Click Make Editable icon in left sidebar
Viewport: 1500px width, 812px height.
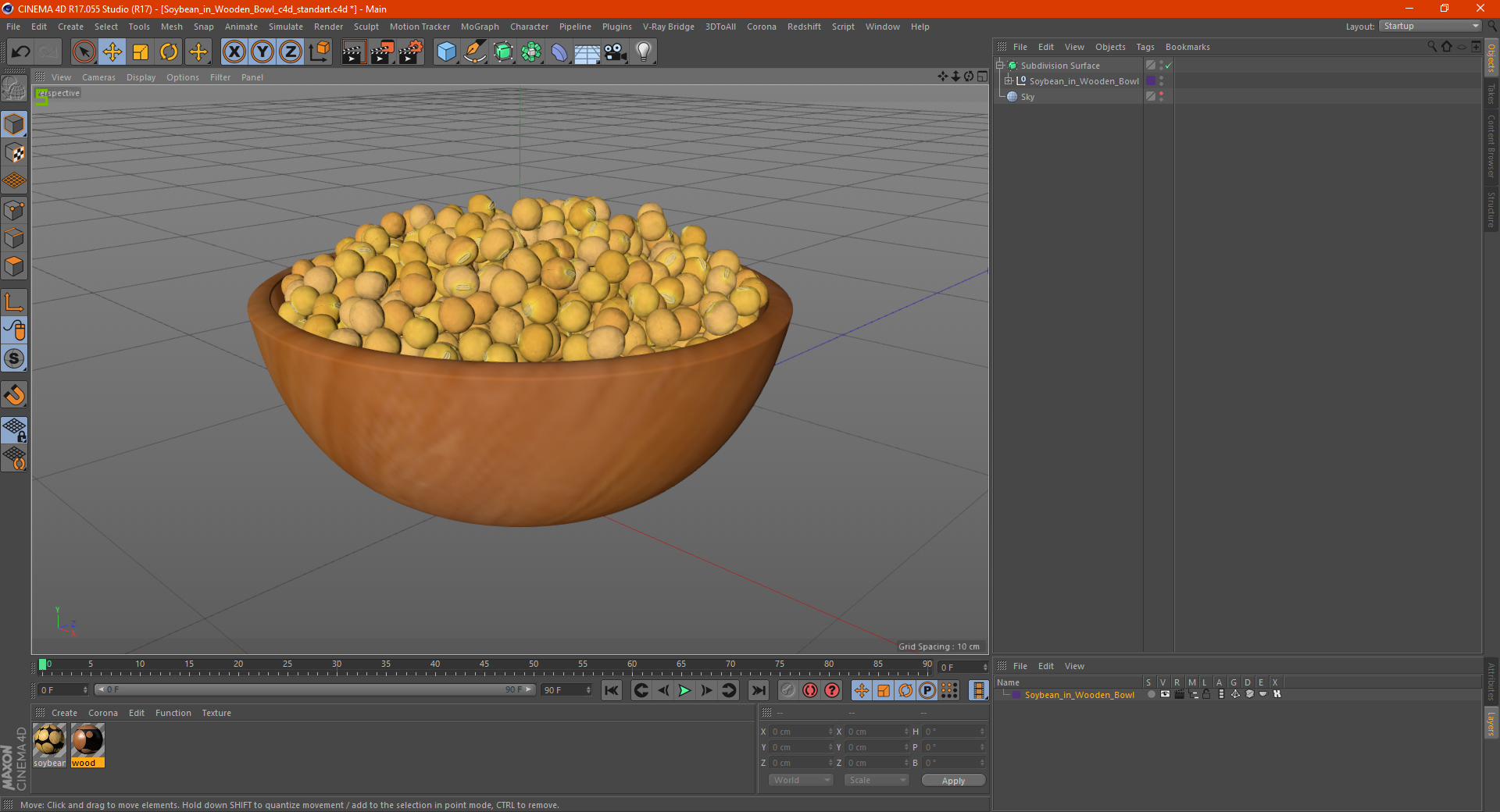click(14, 88)
